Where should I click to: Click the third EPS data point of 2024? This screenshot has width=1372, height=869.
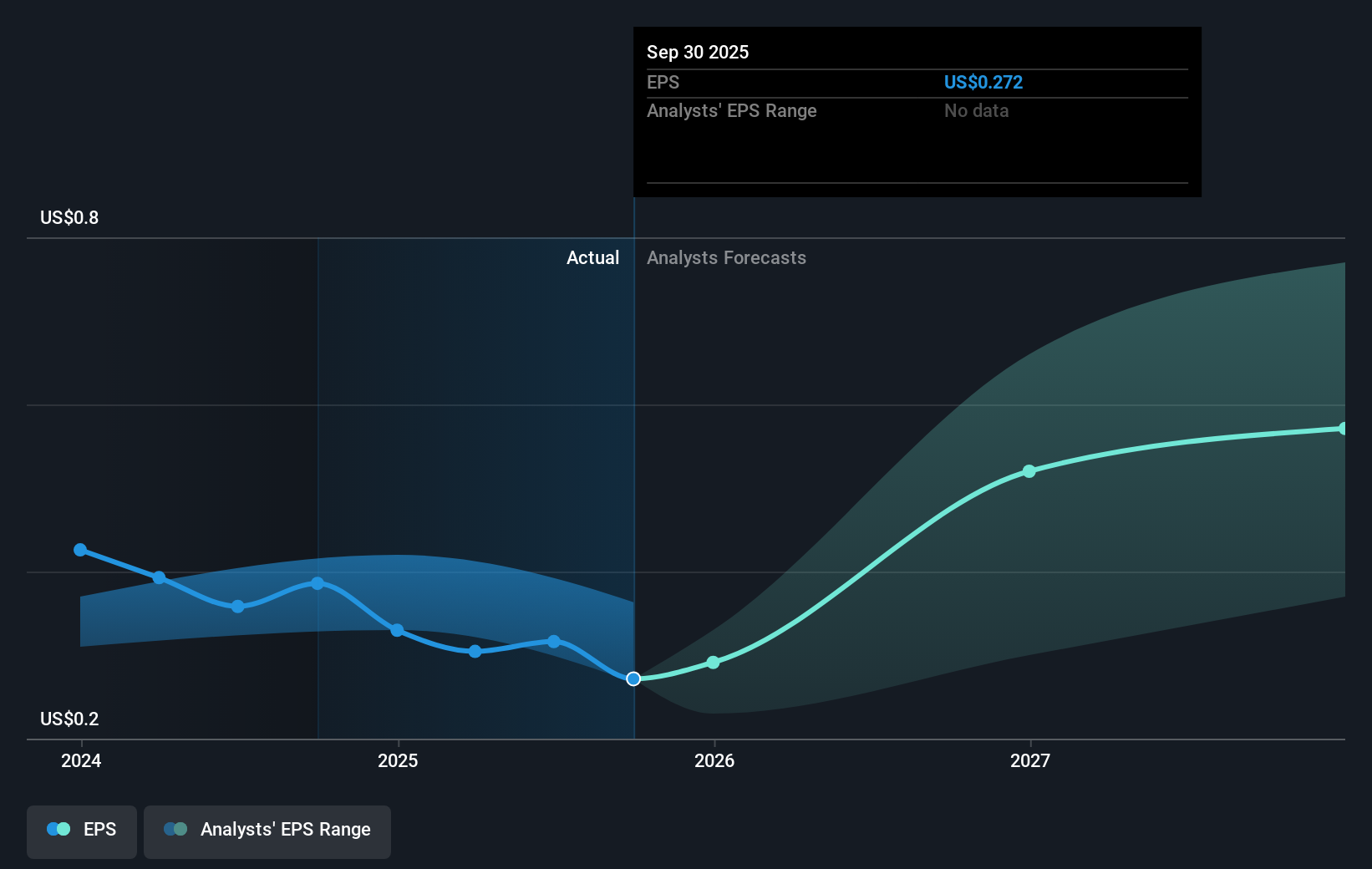pos(238,606)
